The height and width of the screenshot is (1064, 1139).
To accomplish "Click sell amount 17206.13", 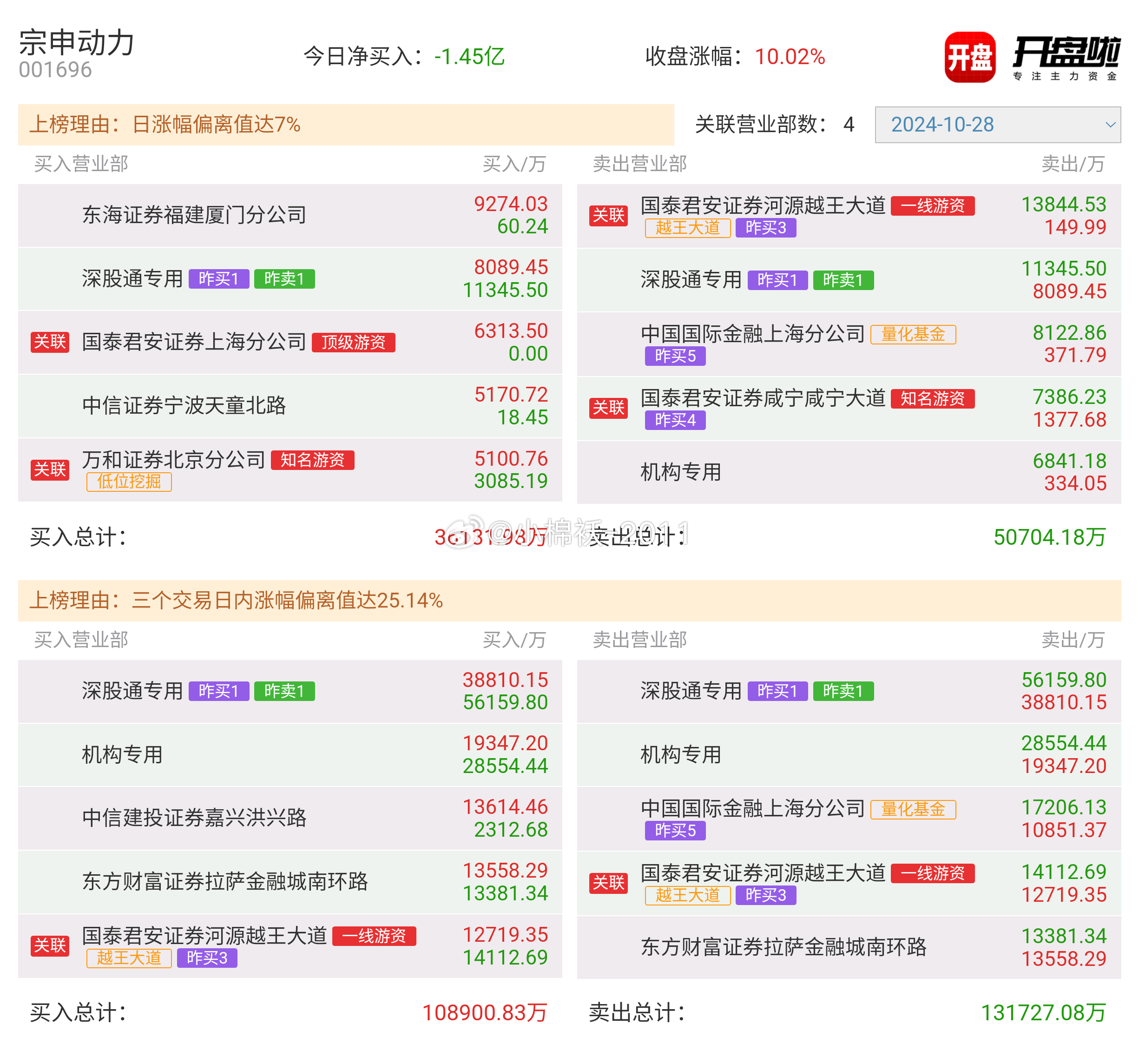I will tap(1064, 808).
